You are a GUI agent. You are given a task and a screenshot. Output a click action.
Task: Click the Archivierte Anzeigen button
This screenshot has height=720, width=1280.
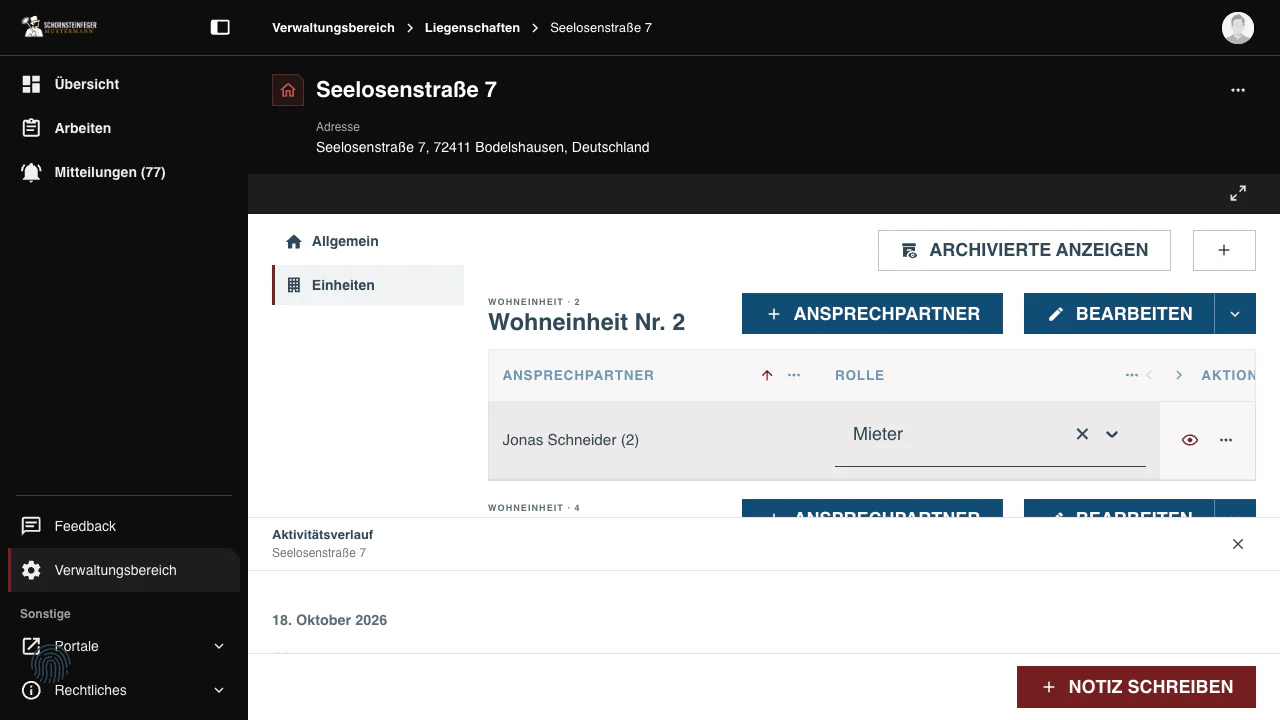pyautogui.click(x=1024, y=250)
